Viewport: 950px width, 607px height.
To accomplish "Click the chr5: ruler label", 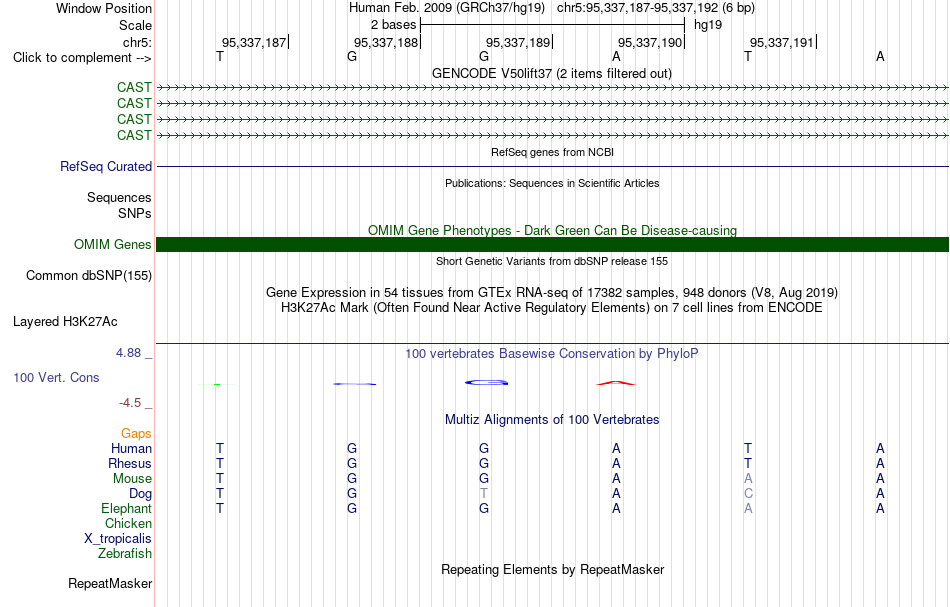I will [137, 42].
